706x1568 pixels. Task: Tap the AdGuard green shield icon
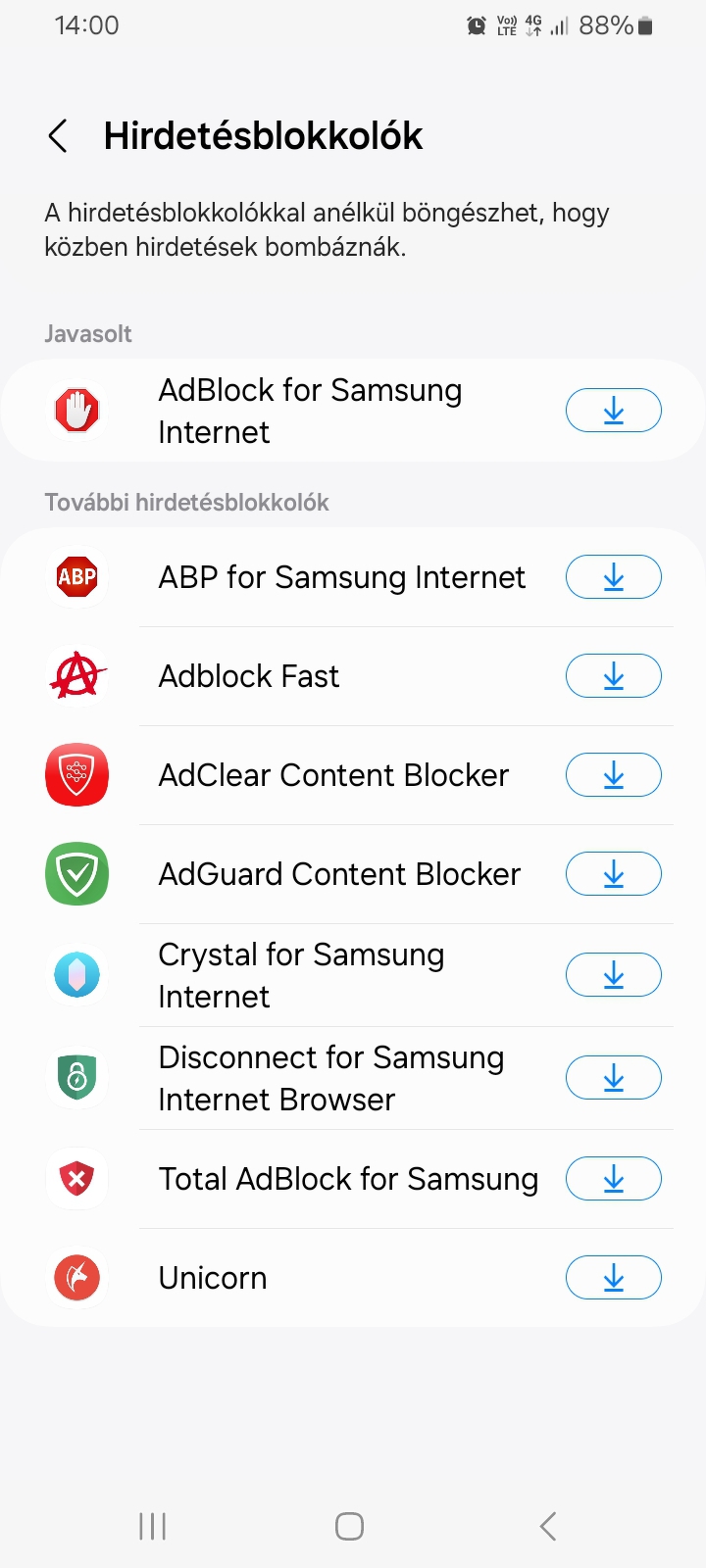[x=76, y=874]
